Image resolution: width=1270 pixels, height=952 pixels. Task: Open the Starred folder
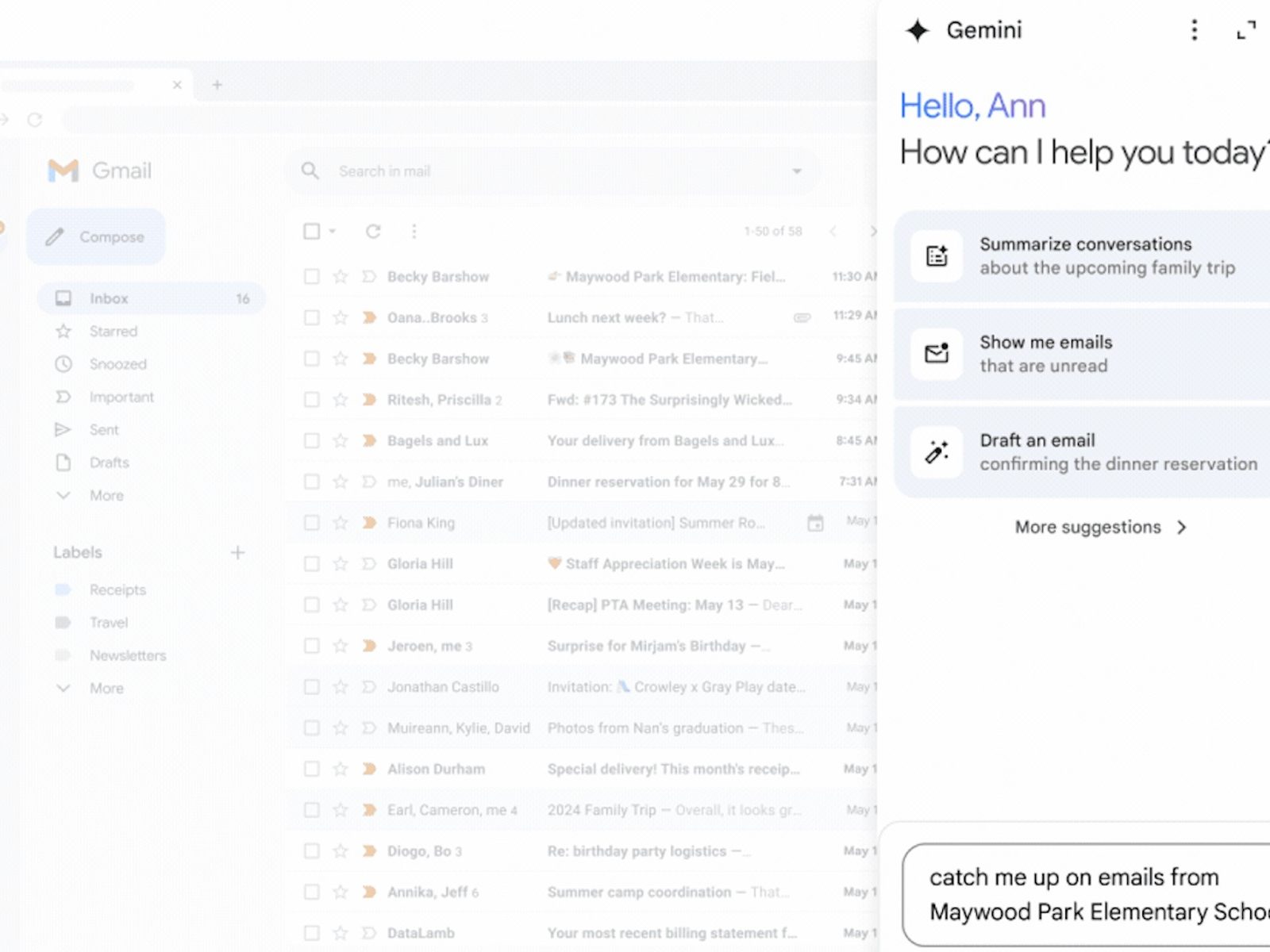coord(113,332)
